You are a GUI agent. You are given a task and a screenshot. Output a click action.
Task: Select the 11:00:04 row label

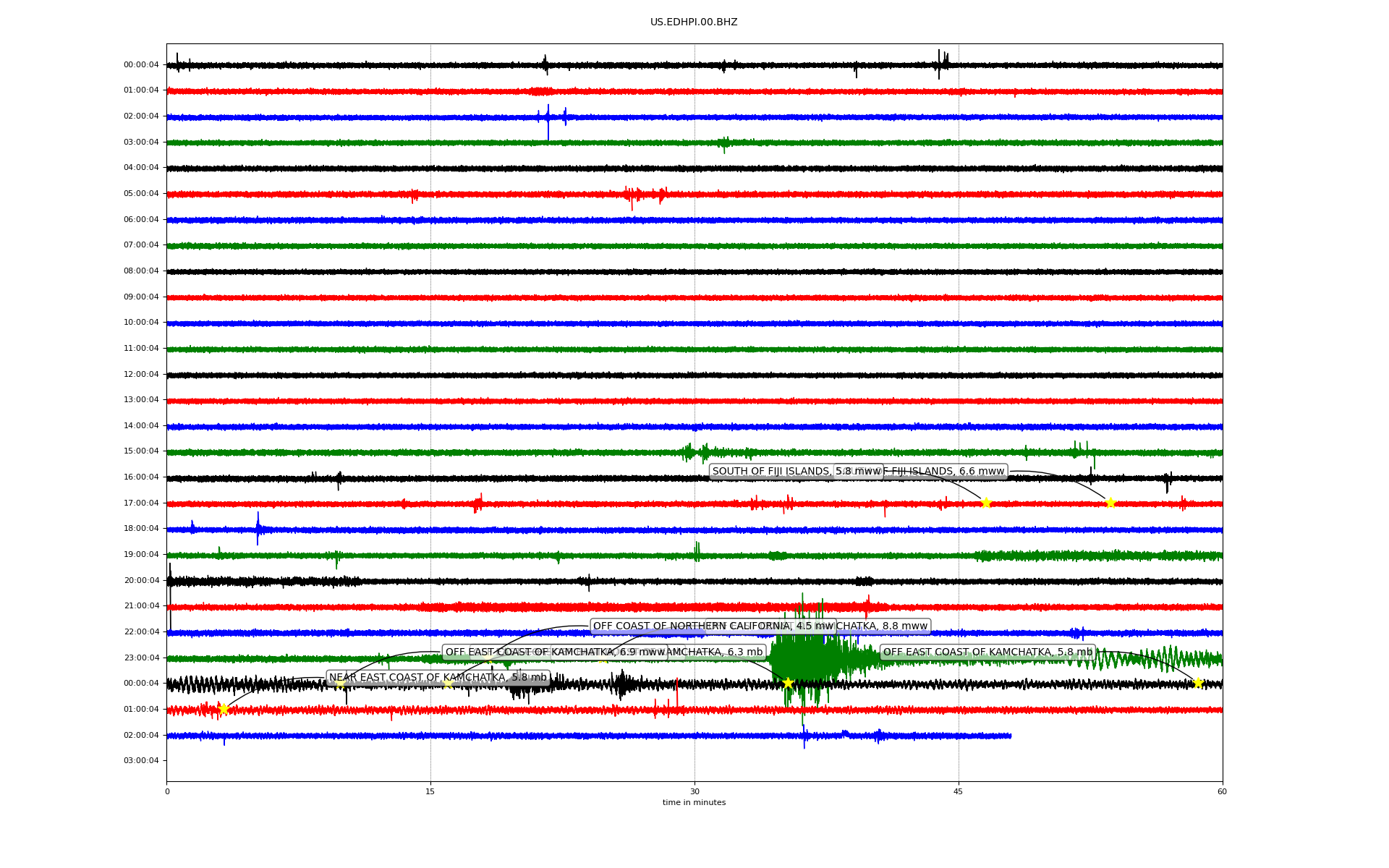(x=141, y=349)
